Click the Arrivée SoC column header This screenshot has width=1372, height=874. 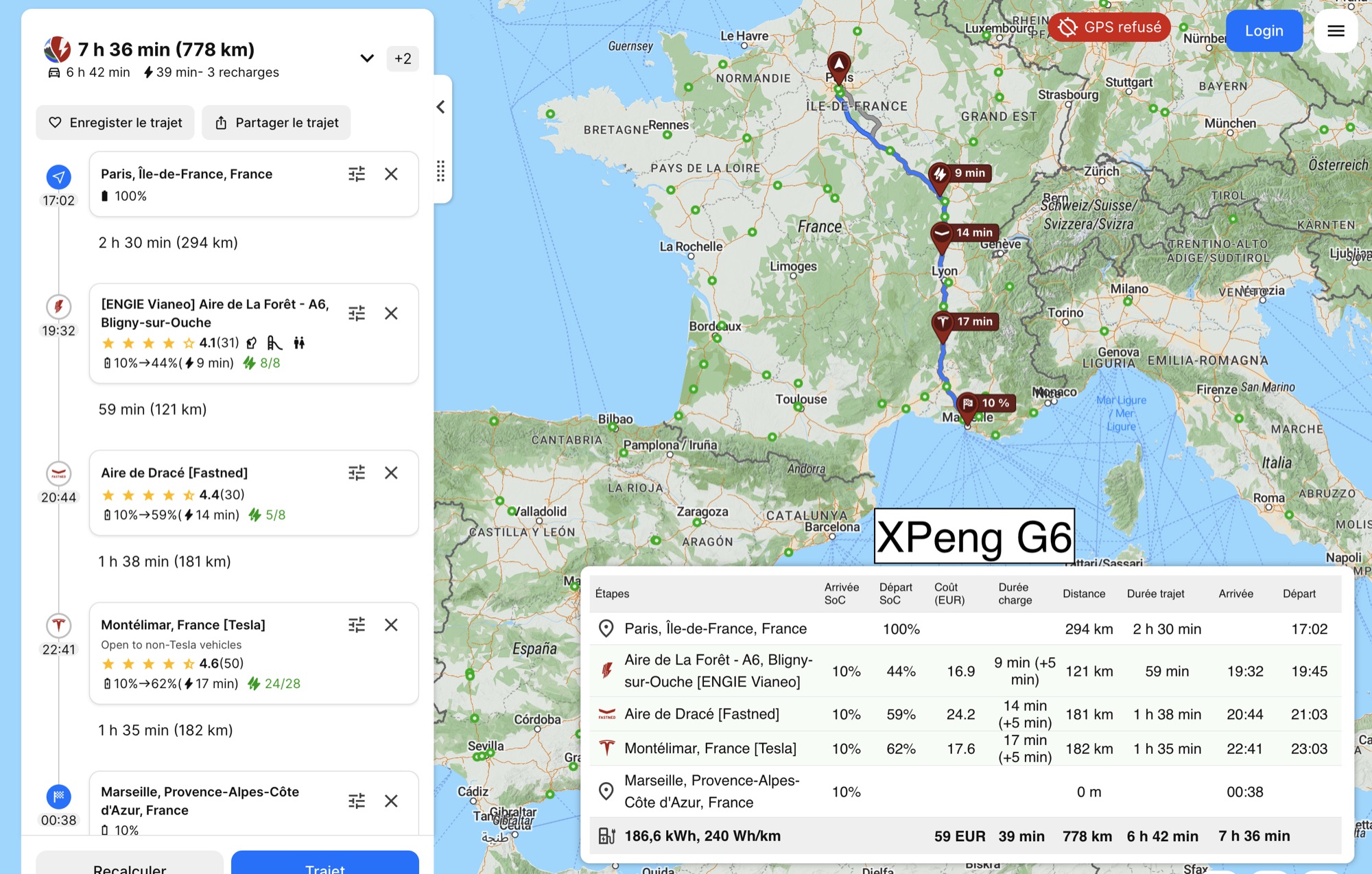tap(842, 593)
